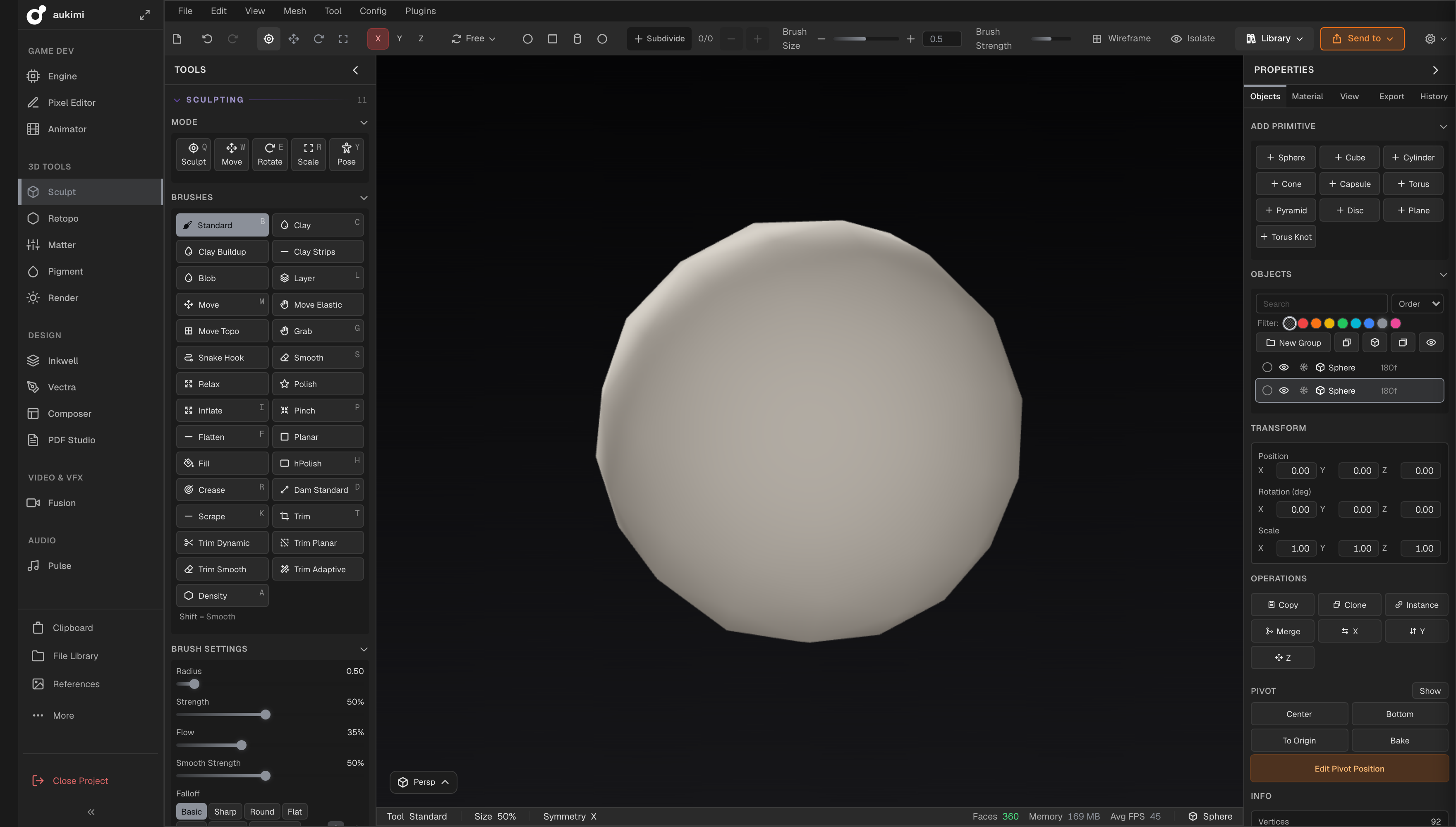Click the new document icon in toolbar
Screen dimensions: 1456x827
pyautogui.click(x=177, y=38)
